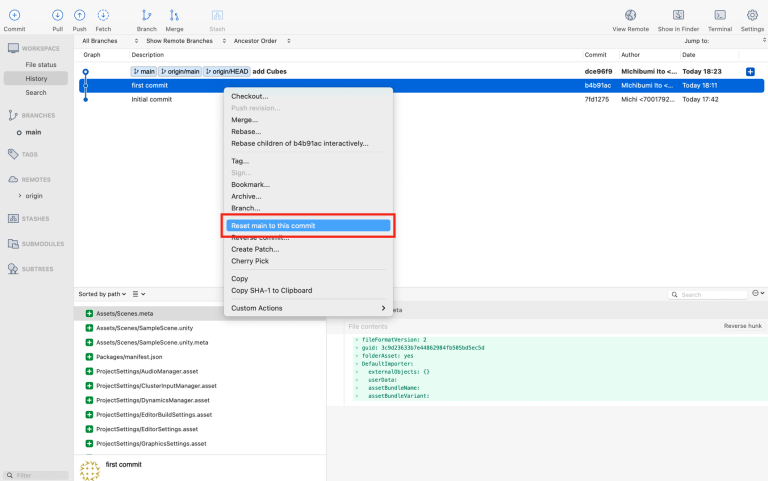Click the Pull icon in toolbar
Viewport: 768px width, 481px height.
tap(57, 15)
